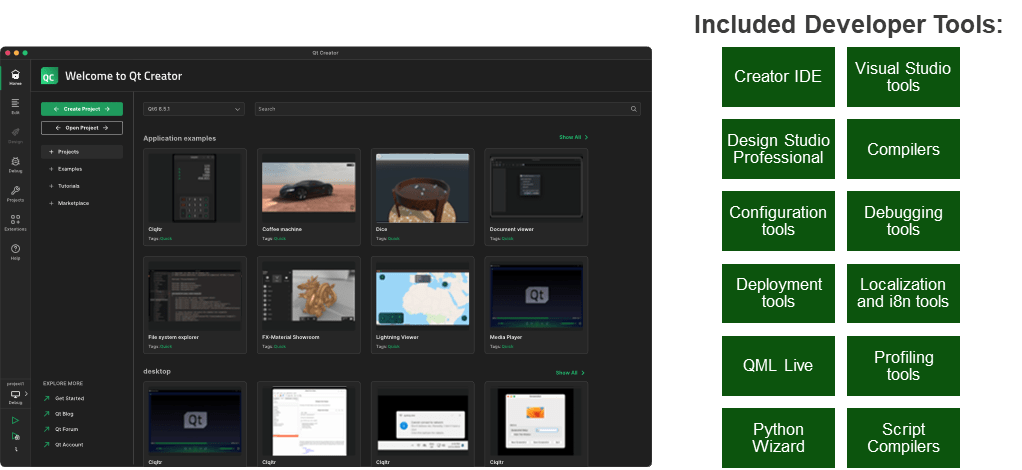This screenshot has height=470, width=1022.
Task: Open the Get Started link
Action: click(69, 398)
